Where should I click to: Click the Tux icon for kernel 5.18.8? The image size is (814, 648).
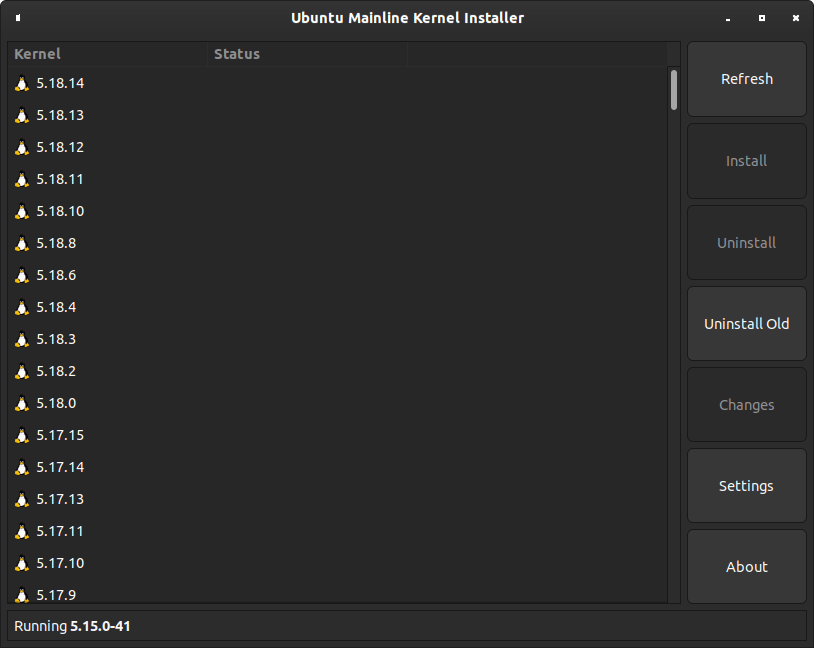click(22, 244)
